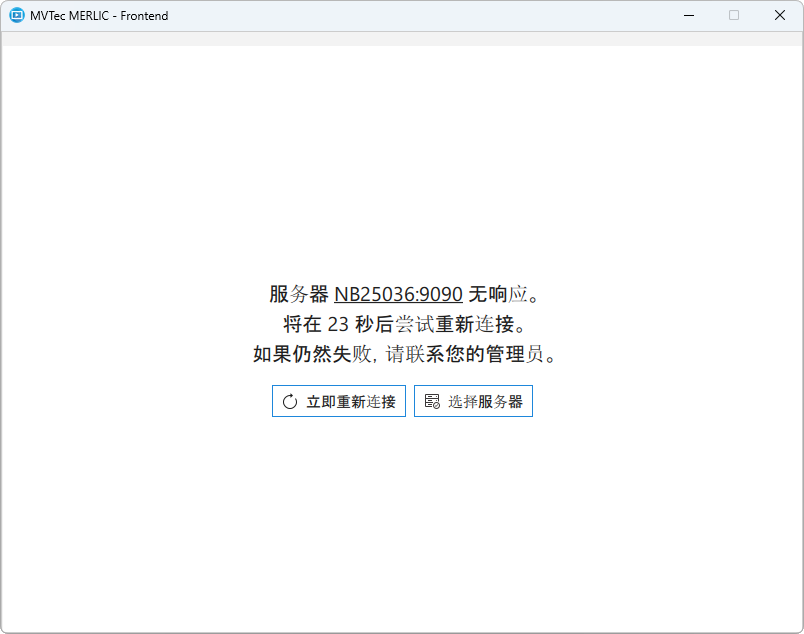The height and width of the screenshot is (634, 804).
Task: Click the blank white area below the buttons
Action: tap(400, 520)
